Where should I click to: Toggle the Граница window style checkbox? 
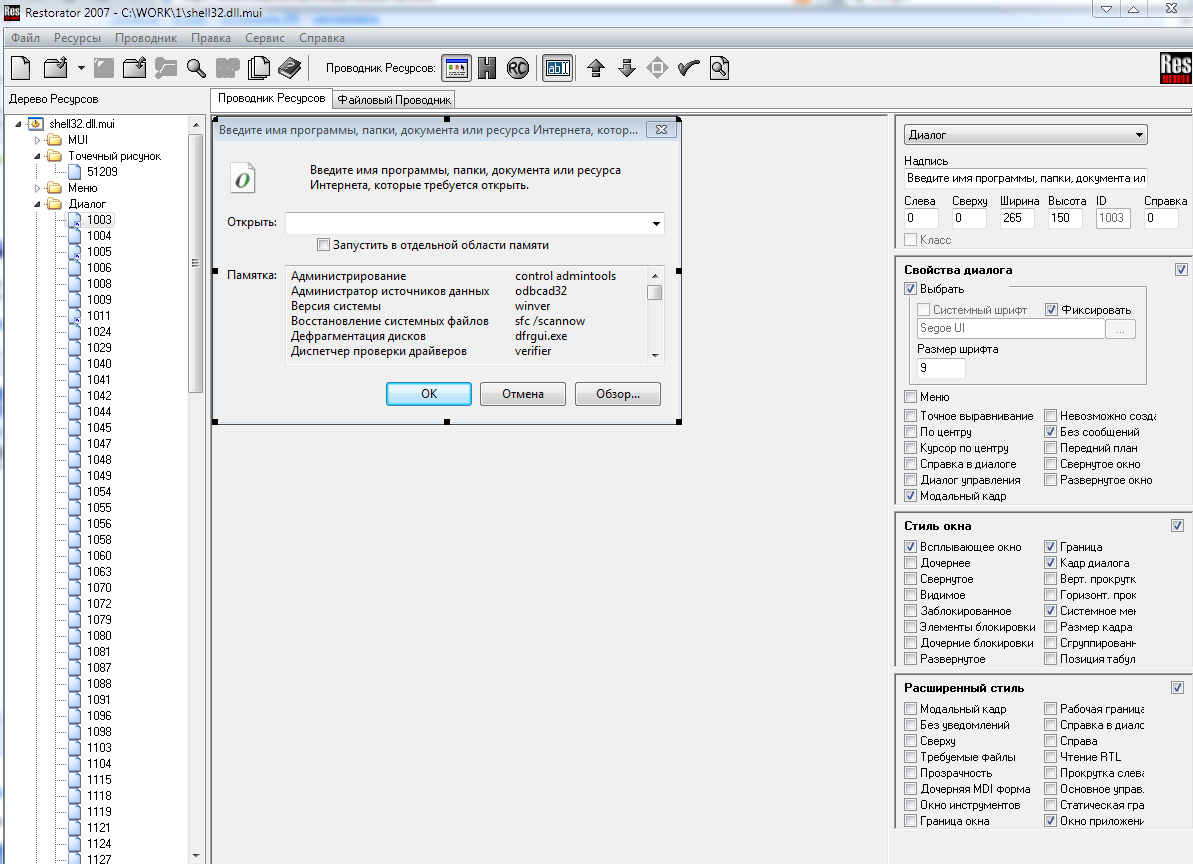[x=1051, y=547]
